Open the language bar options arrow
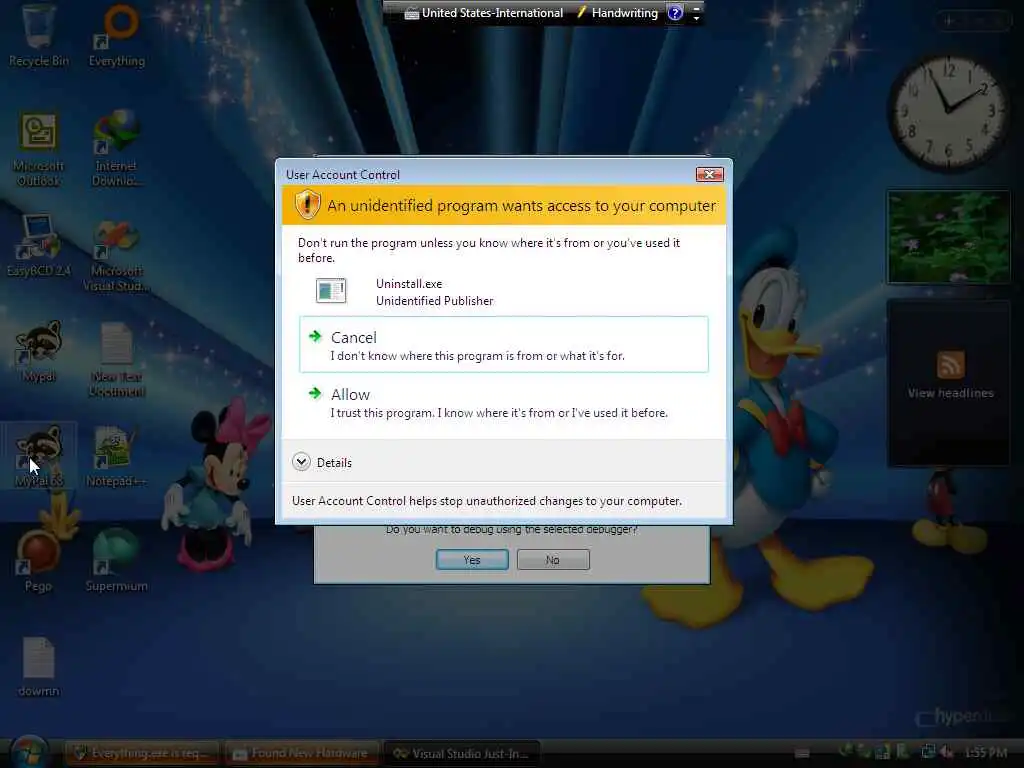 pos(696,18)
